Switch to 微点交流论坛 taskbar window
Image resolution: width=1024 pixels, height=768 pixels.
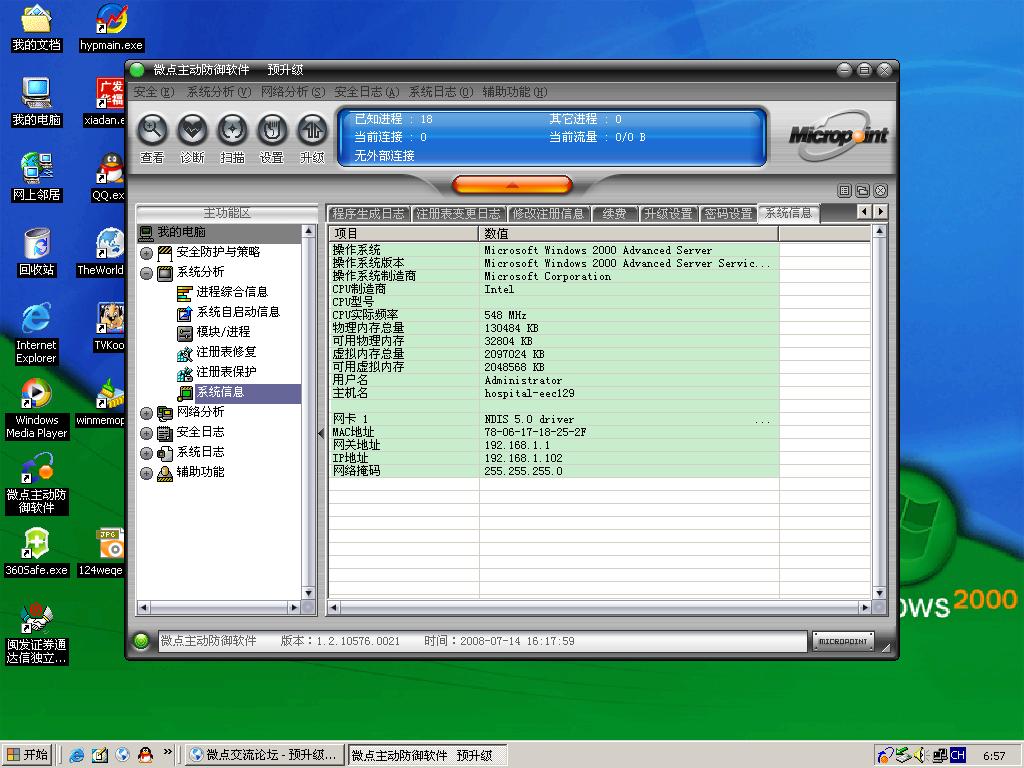pyautogui.click(x=263, y=755)
